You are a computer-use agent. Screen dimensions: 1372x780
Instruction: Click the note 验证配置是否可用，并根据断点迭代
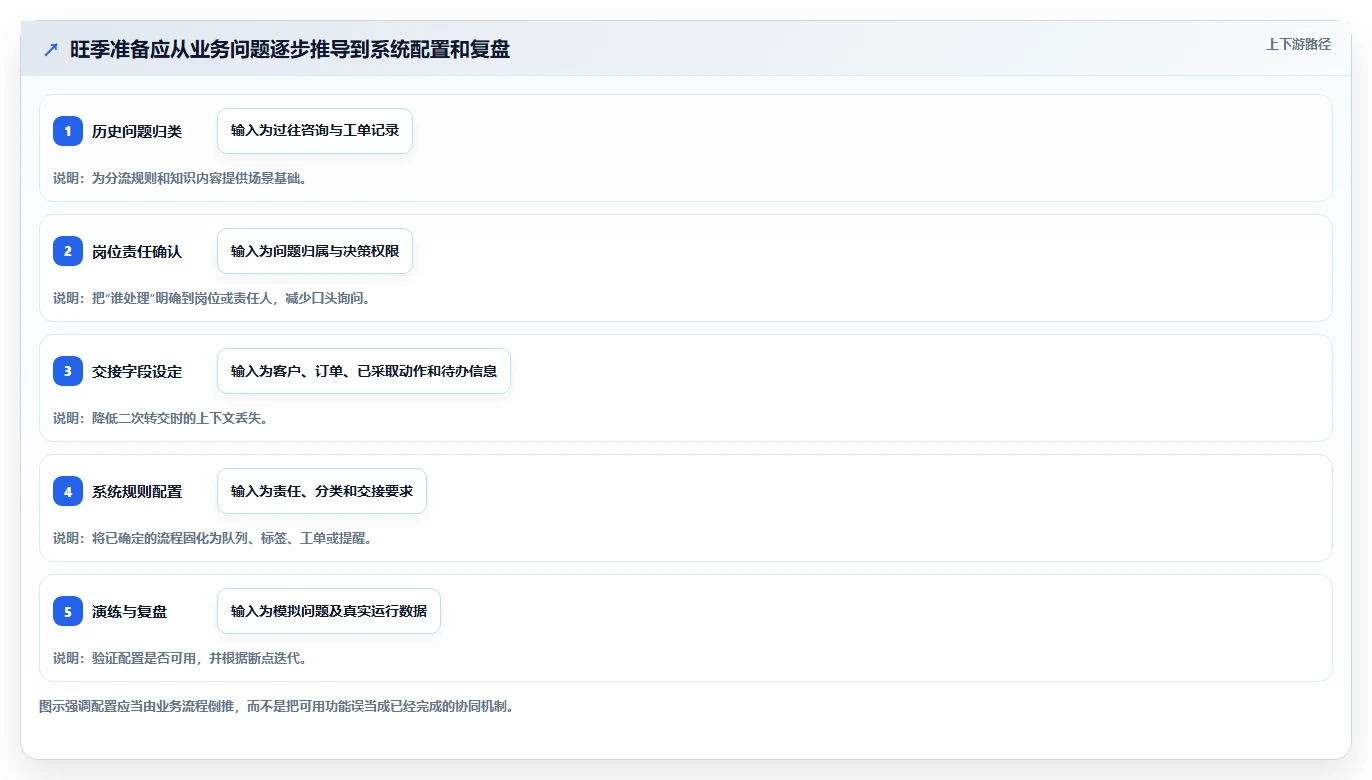coord(180,658)
